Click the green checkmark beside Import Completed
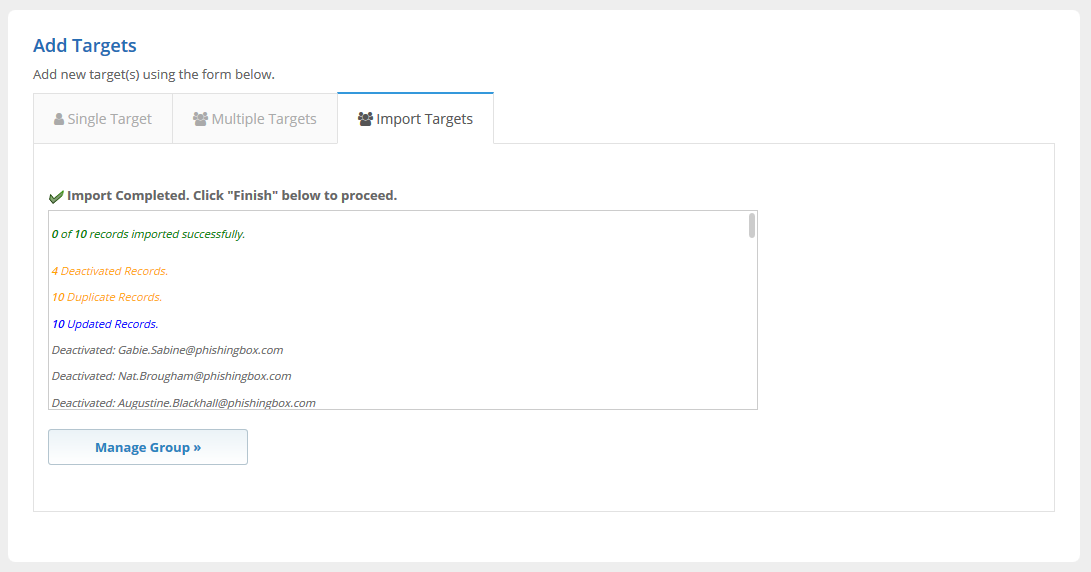 pos(56,196)
